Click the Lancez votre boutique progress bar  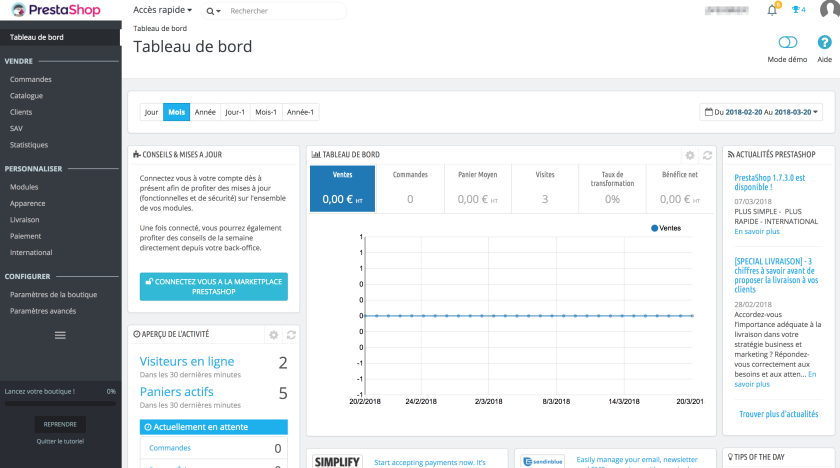coord(60,403)
